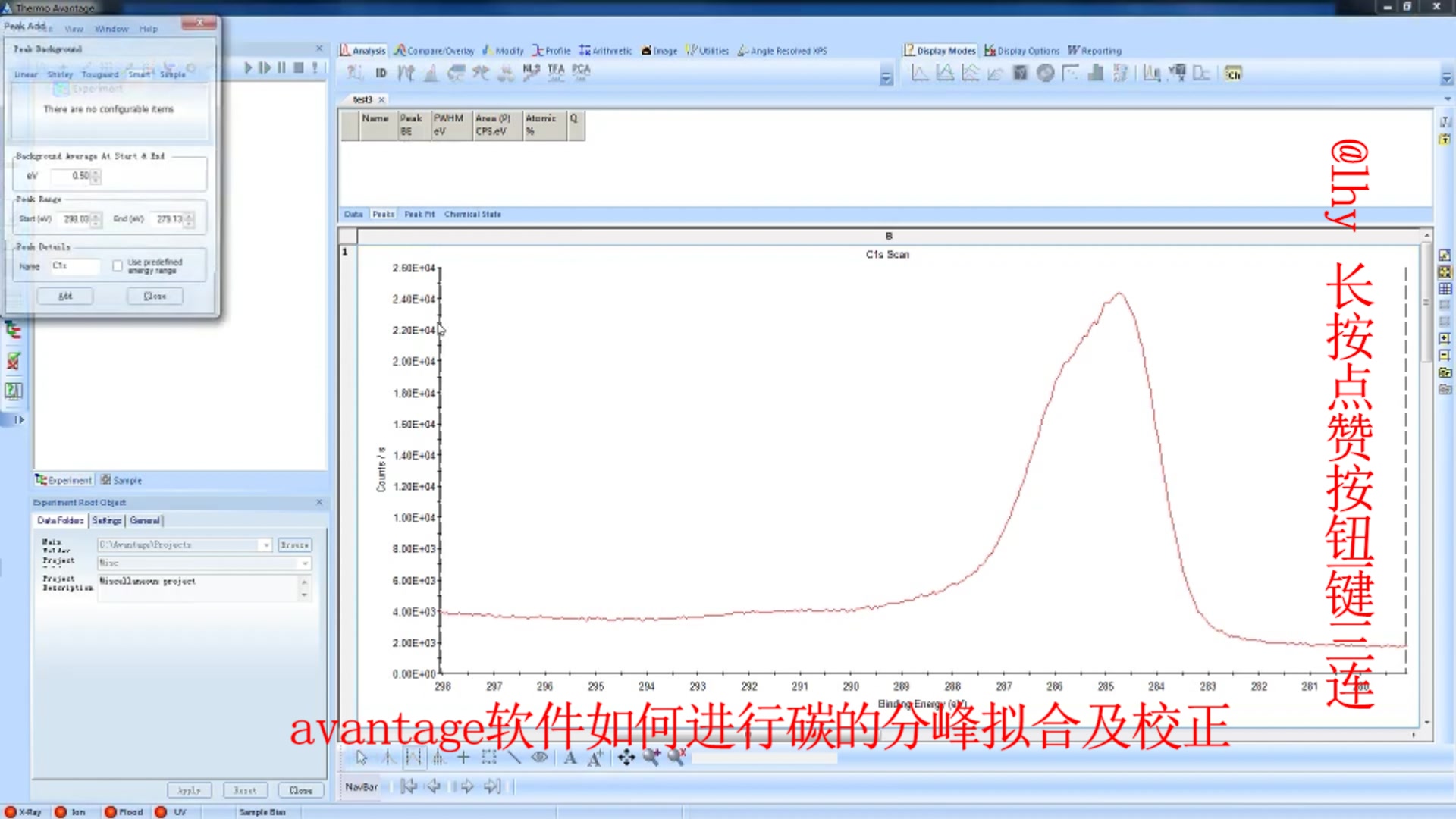This screenshot has height=819, width=1456.
Task: Expand the display modes toolbar overflow arrow
Action: point(1446,77)
